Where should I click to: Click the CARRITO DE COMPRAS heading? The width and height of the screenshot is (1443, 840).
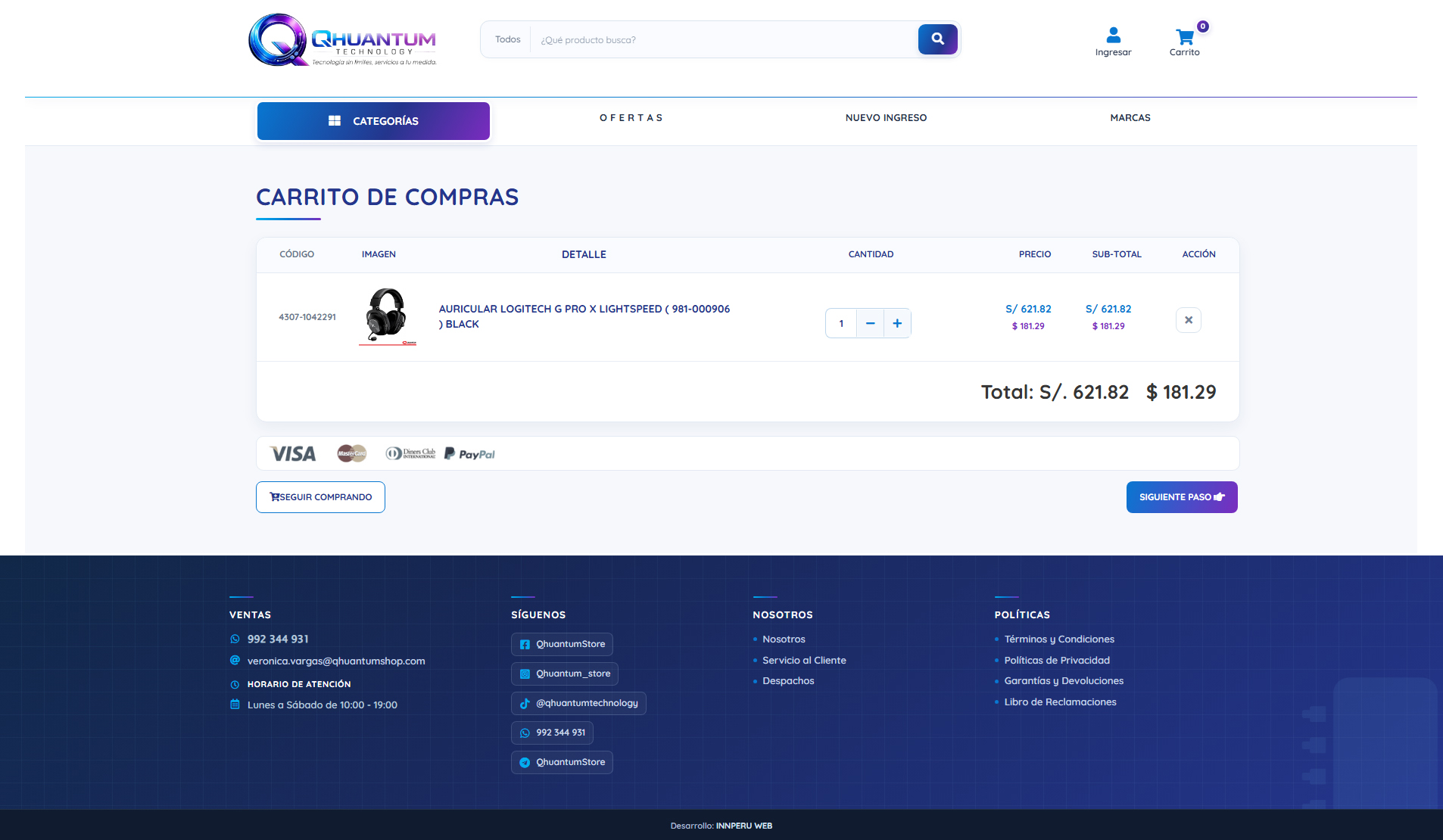[x=387, y=198]
